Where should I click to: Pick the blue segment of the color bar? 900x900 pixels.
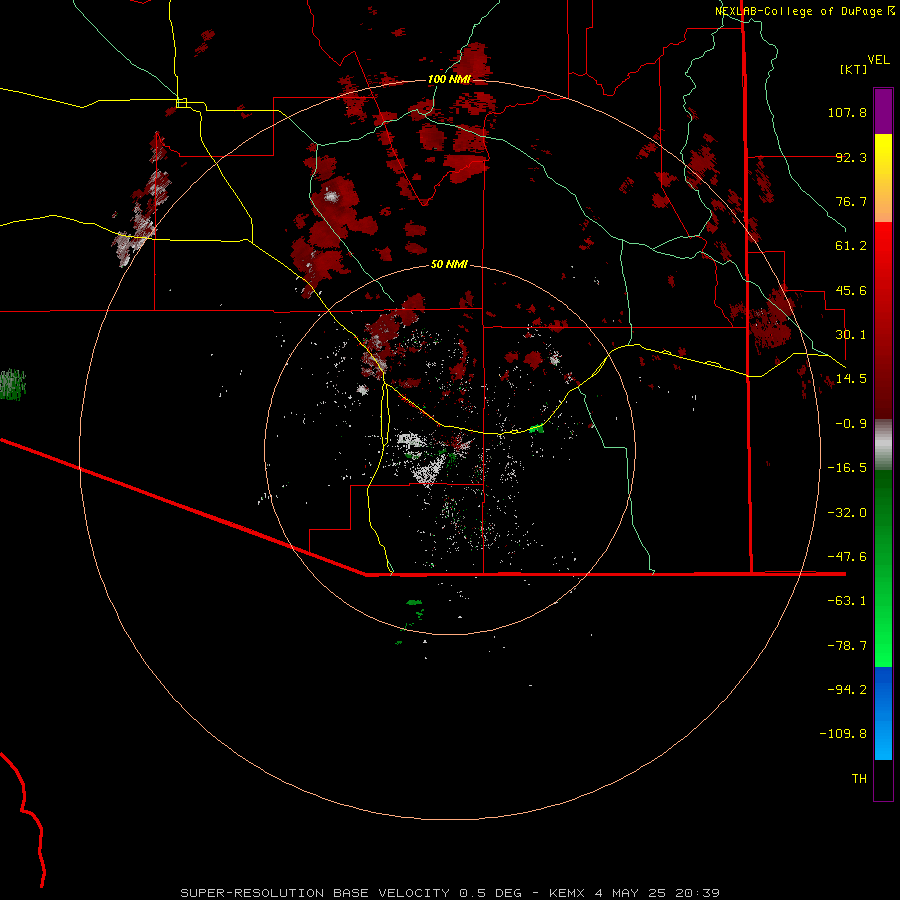(x=883, y=713)
